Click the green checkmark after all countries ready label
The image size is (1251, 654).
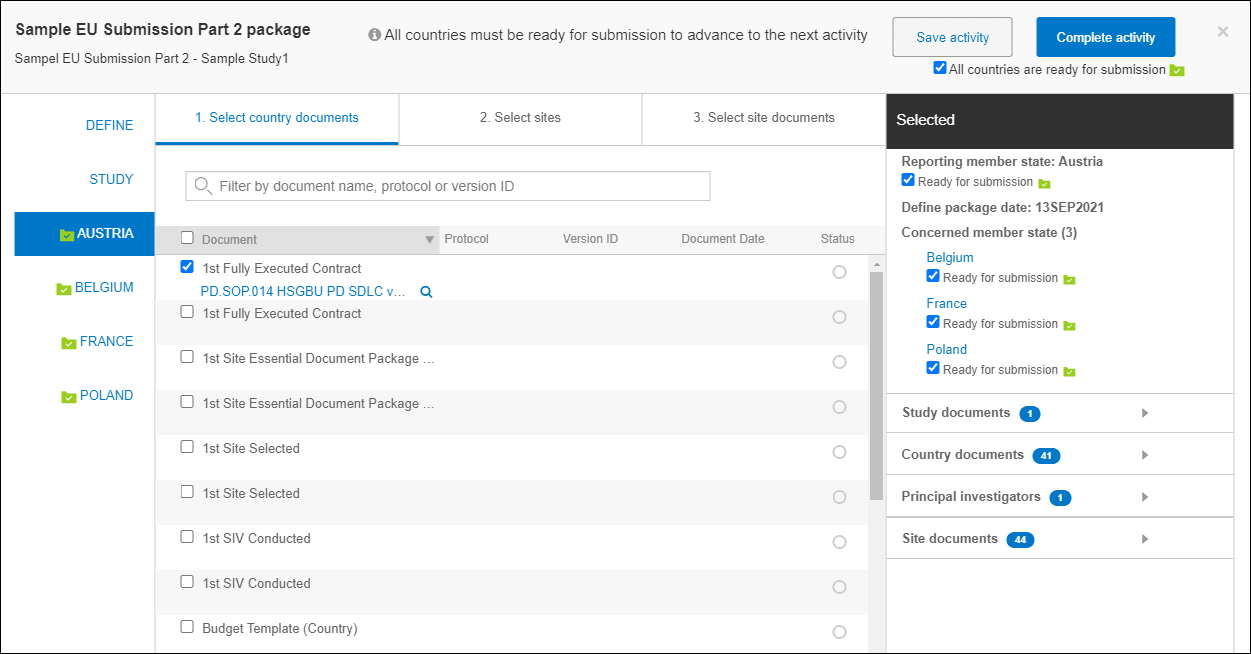[1177, 70]
